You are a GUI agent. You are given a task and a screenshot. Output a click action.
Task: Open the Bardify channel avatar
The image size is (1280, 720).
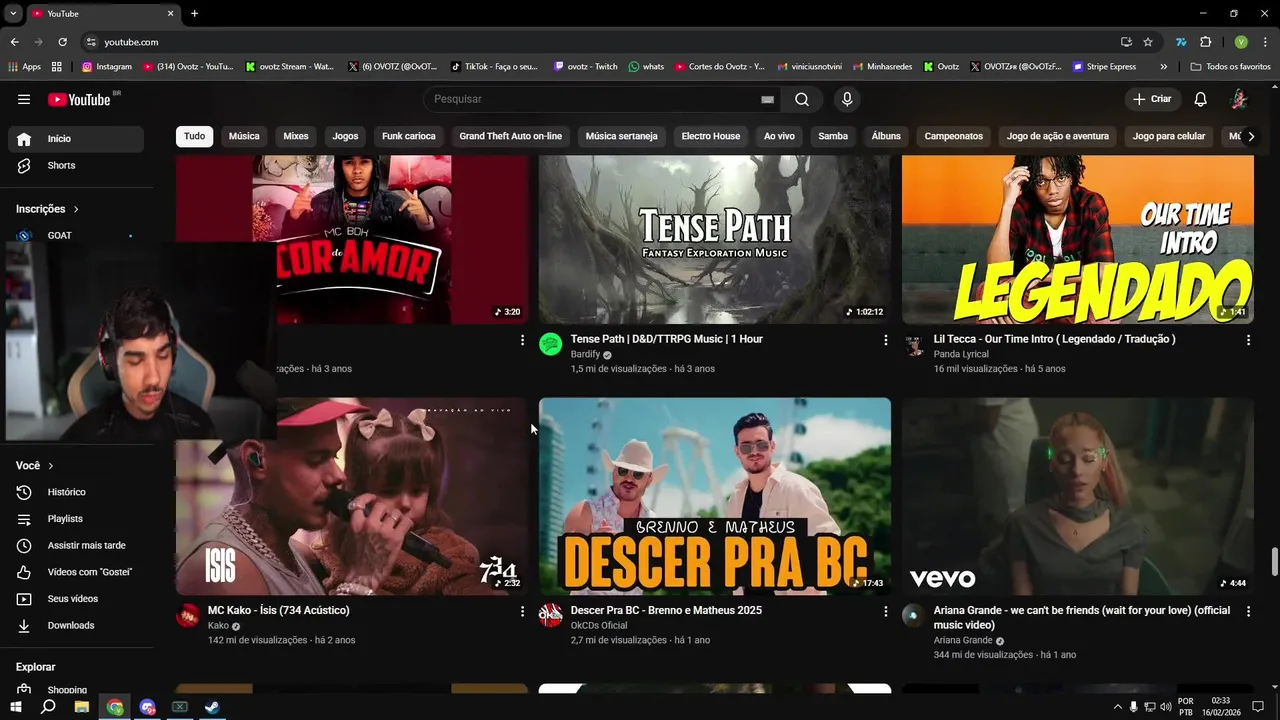coord(551,345)
